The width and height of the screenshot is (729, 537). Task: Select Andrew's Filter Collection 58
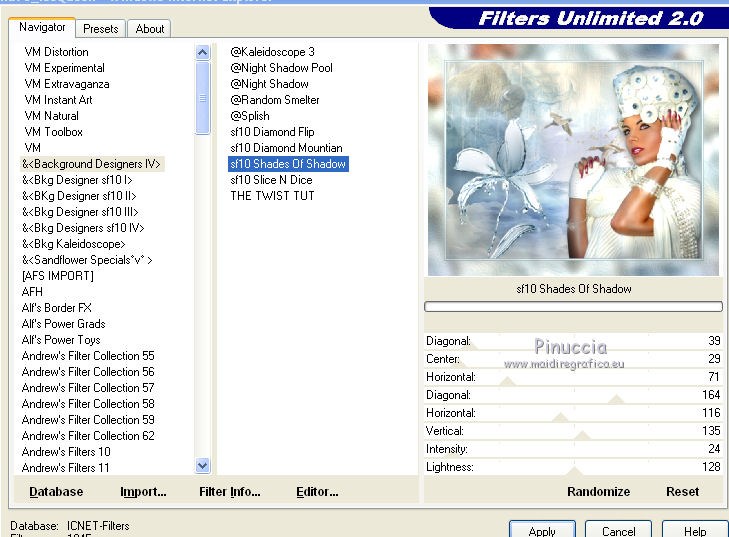point(88,404)
